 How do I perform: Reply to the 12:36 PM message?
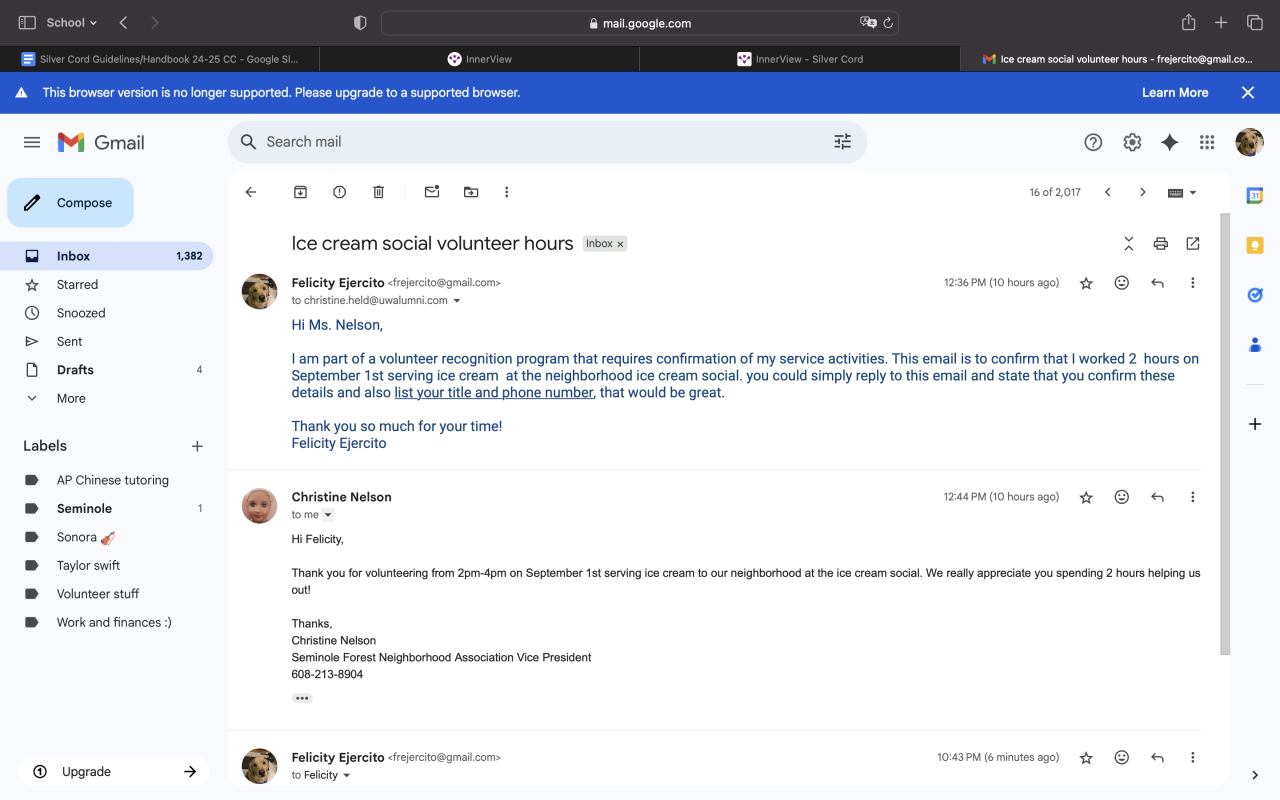point(1158,283)
